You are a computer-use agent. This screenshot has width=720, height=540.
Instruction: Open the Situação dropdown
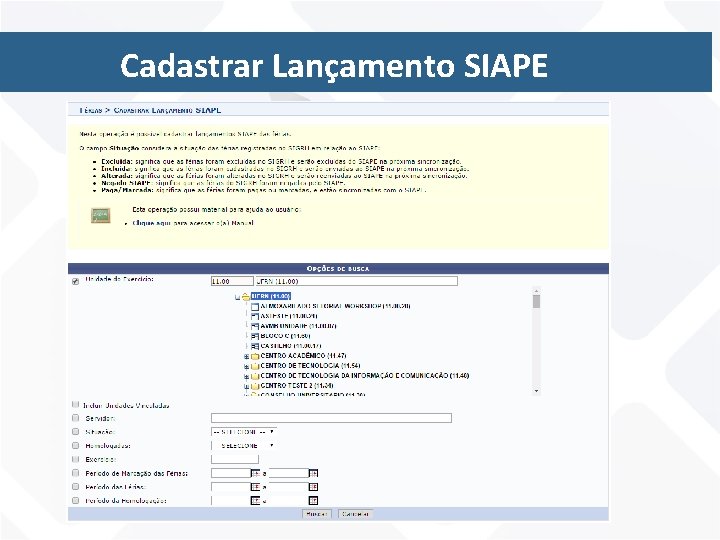(x=244, y=432)
